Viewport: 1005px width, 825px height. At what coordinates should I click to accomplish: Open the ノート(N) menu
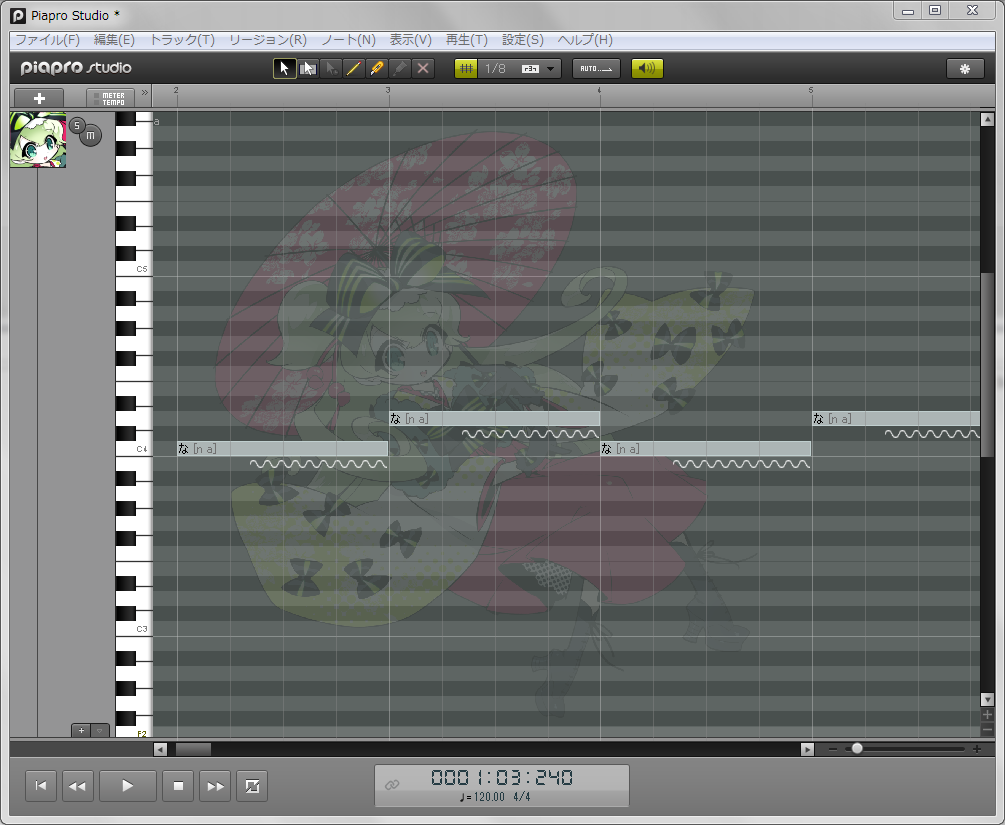(348, 40)
